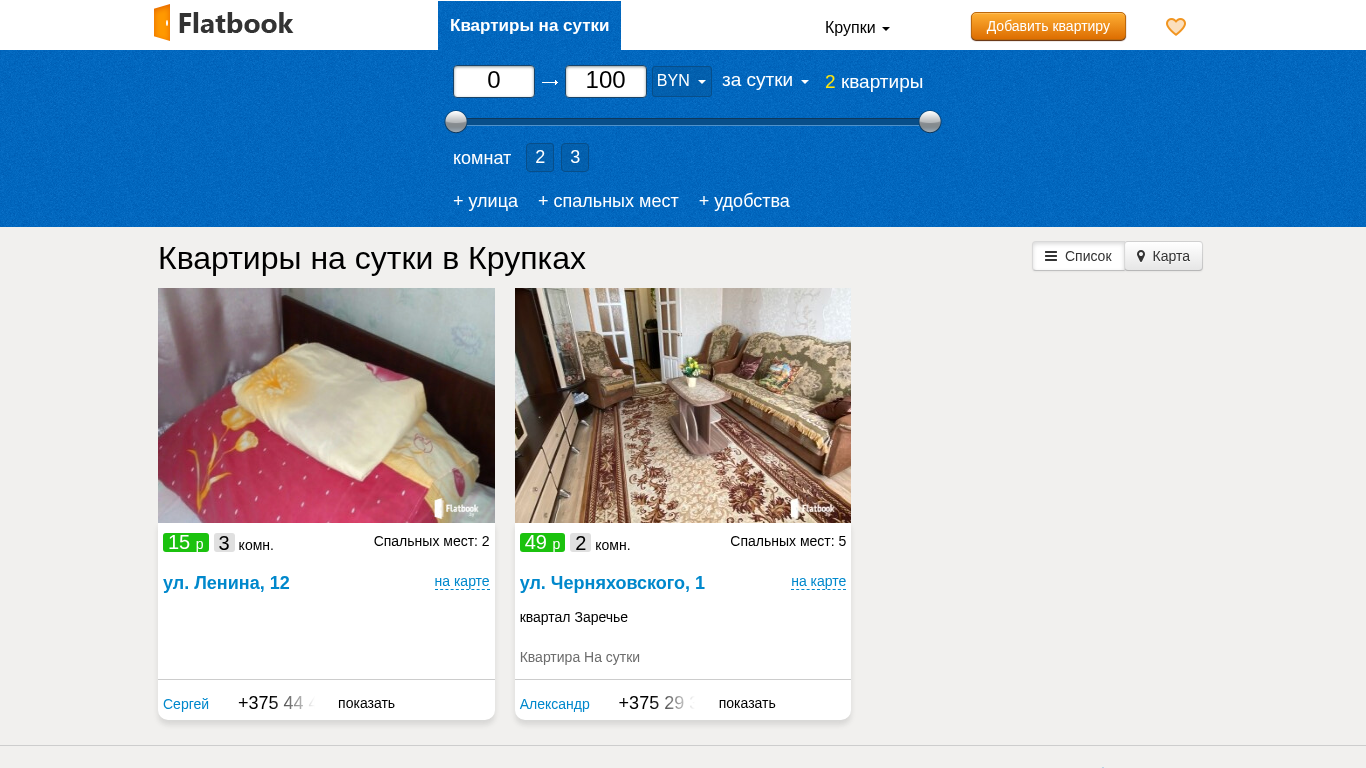Open favorites via the heart icon
Viewport: 1366px width, 768px height.
click(x=1176, y=27)
